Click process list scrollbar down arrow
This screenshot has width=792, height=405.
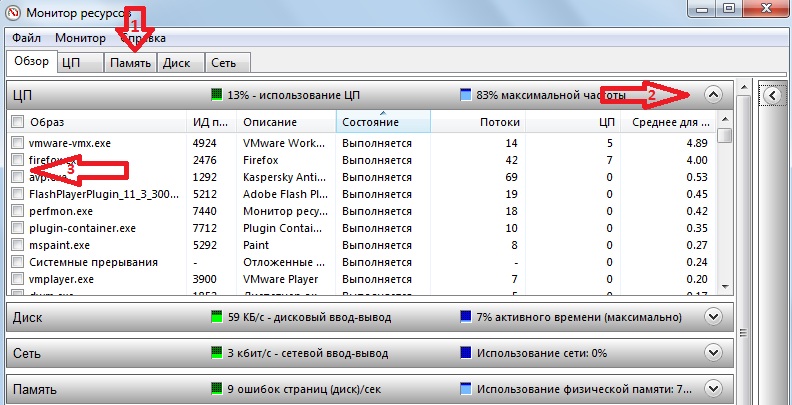(x=725, y=287)
